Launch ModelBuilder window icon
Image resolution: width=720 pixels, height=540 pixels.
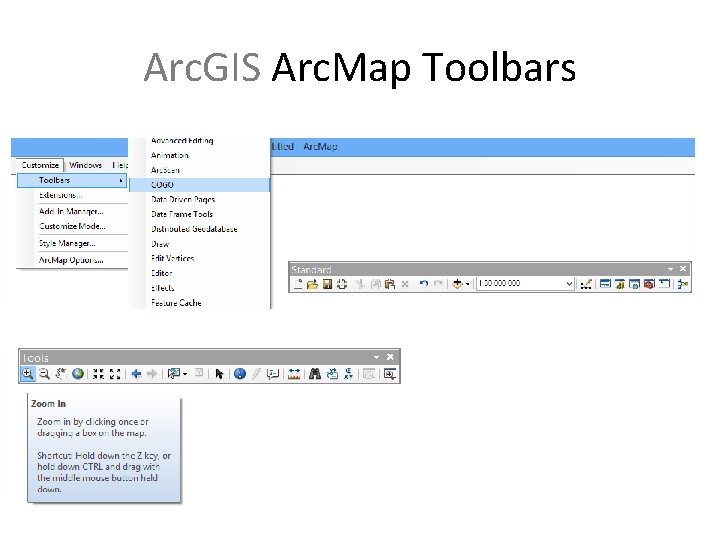point(683,284)
